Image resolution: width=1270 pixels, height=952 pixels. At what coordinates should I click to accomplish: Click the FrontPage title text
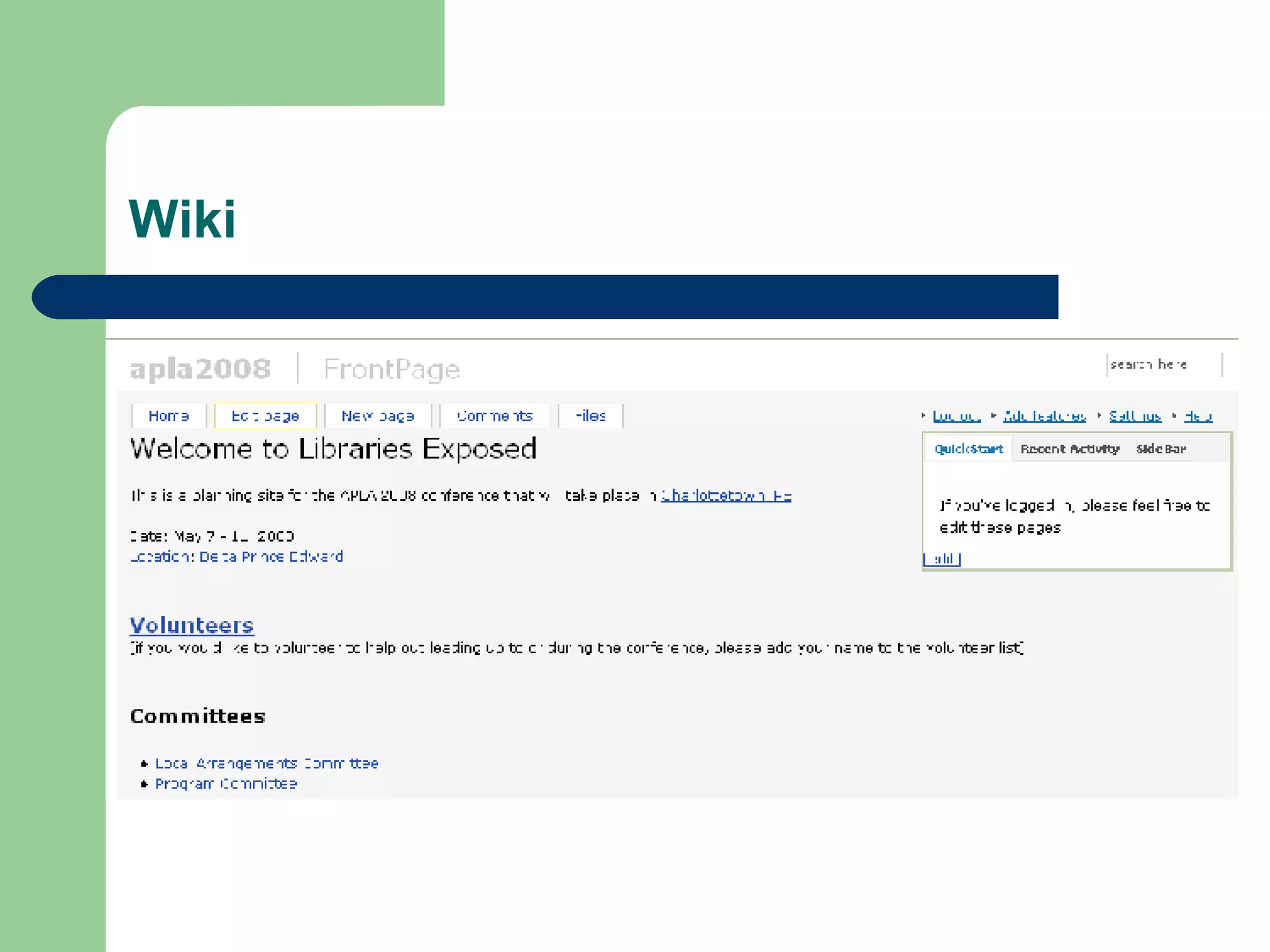click(x=392, y=369)
